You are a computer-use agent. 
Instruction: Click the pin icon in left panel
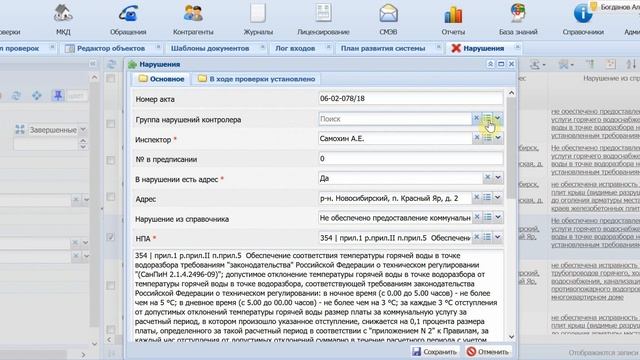point(58,96)
